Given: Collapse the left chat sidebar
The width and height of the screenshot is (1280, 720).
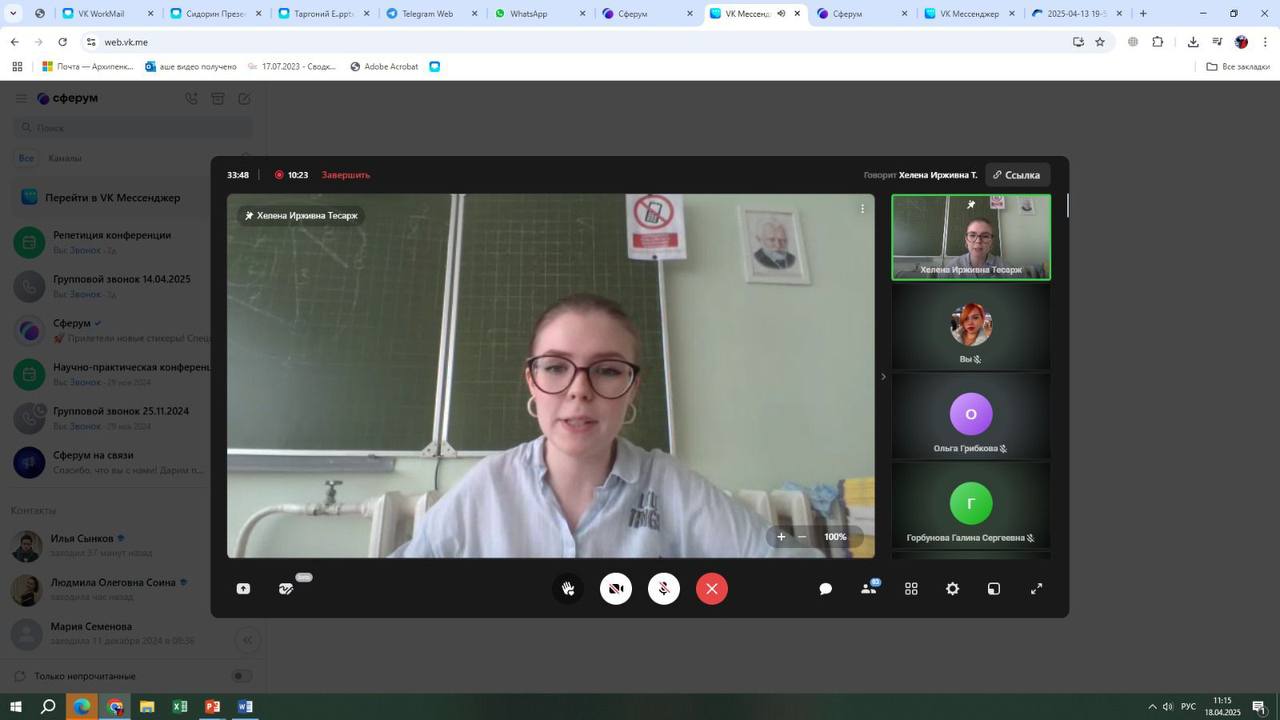Looking at the screenshot, I should 248,640.
